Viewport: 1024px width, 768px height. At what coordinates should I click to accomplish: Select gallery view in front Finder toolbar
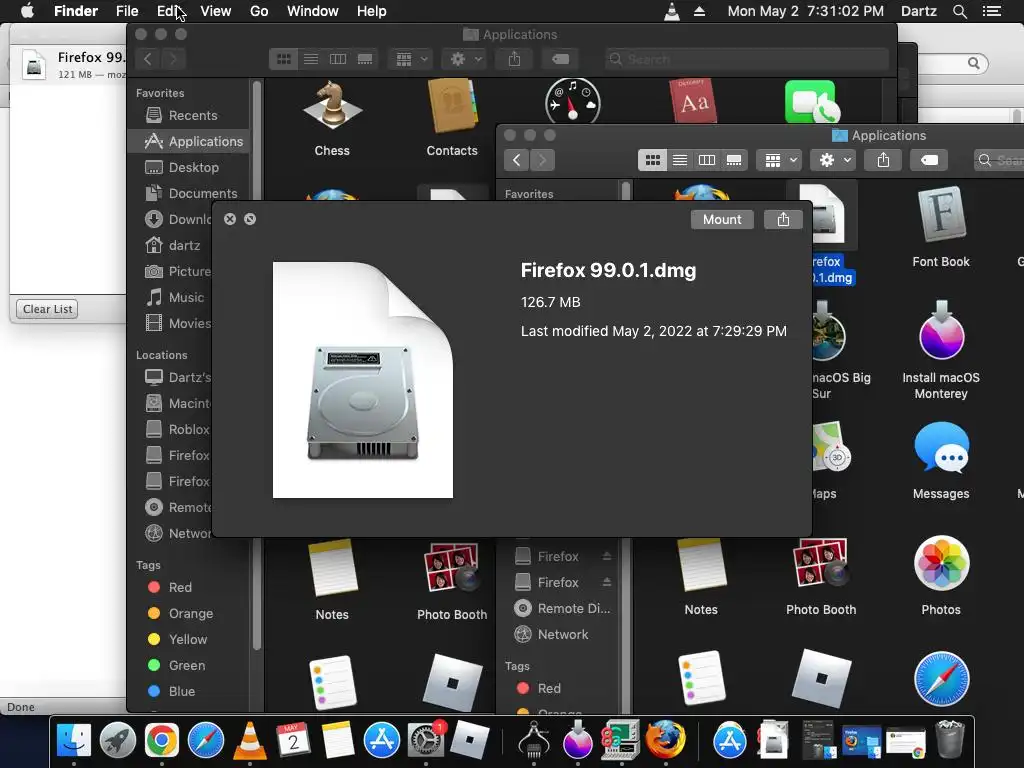[x=734, y=160]
